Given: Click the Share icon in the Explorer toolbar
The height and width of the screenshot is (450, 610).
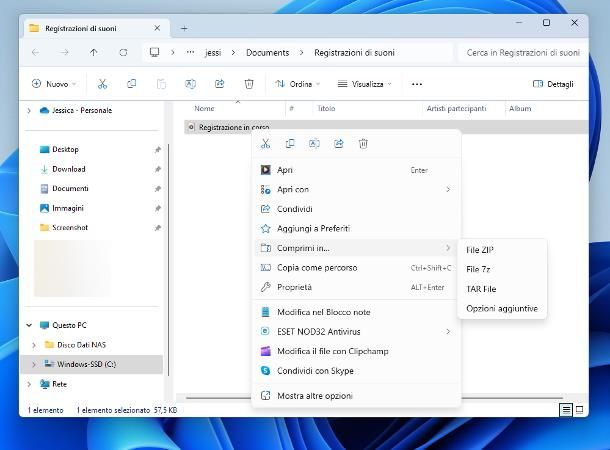Looking at the screenshot, I should 219,84.
